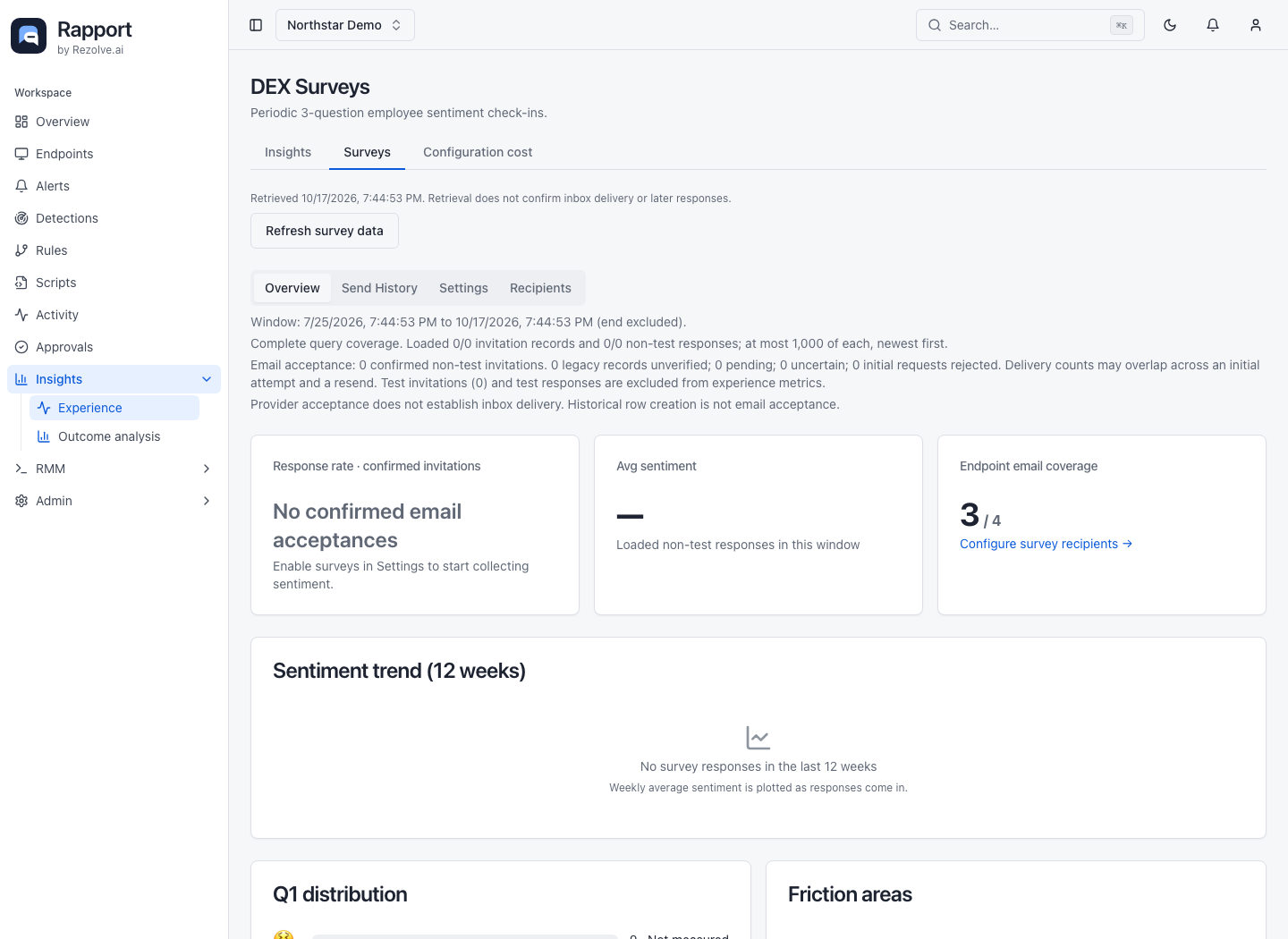Switch to the Insights page tab
The image size is (1288, 939).
pyautogui.click(x=288, y=152)
